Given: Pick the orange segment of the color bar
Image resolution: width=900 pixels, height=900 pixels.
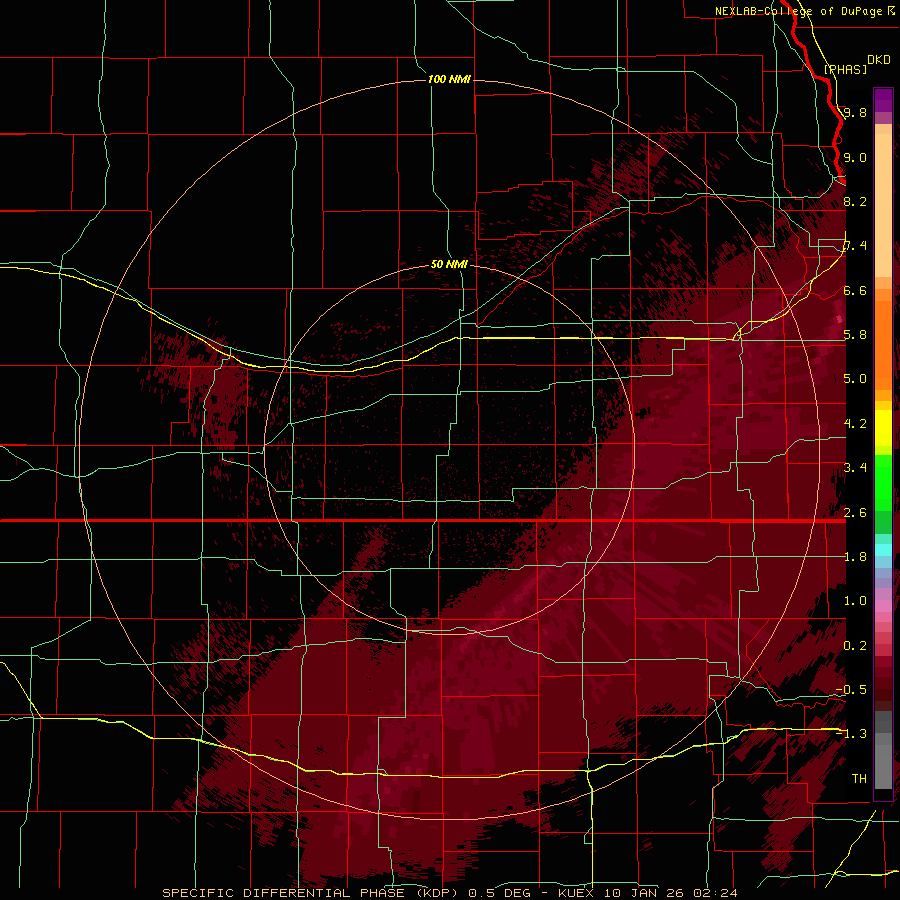Looking at the screenshot, I should [883, 339].
